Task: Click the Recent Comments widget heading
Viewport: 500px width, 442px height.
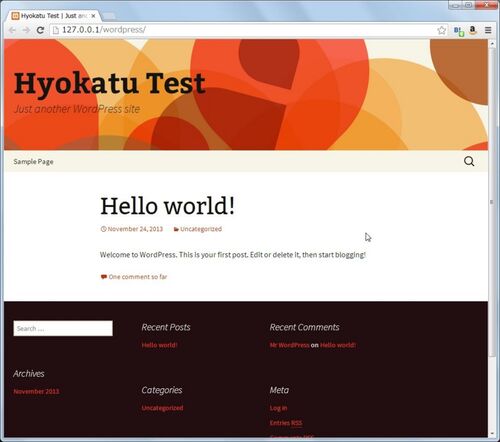Action: (x=304, y=327)
